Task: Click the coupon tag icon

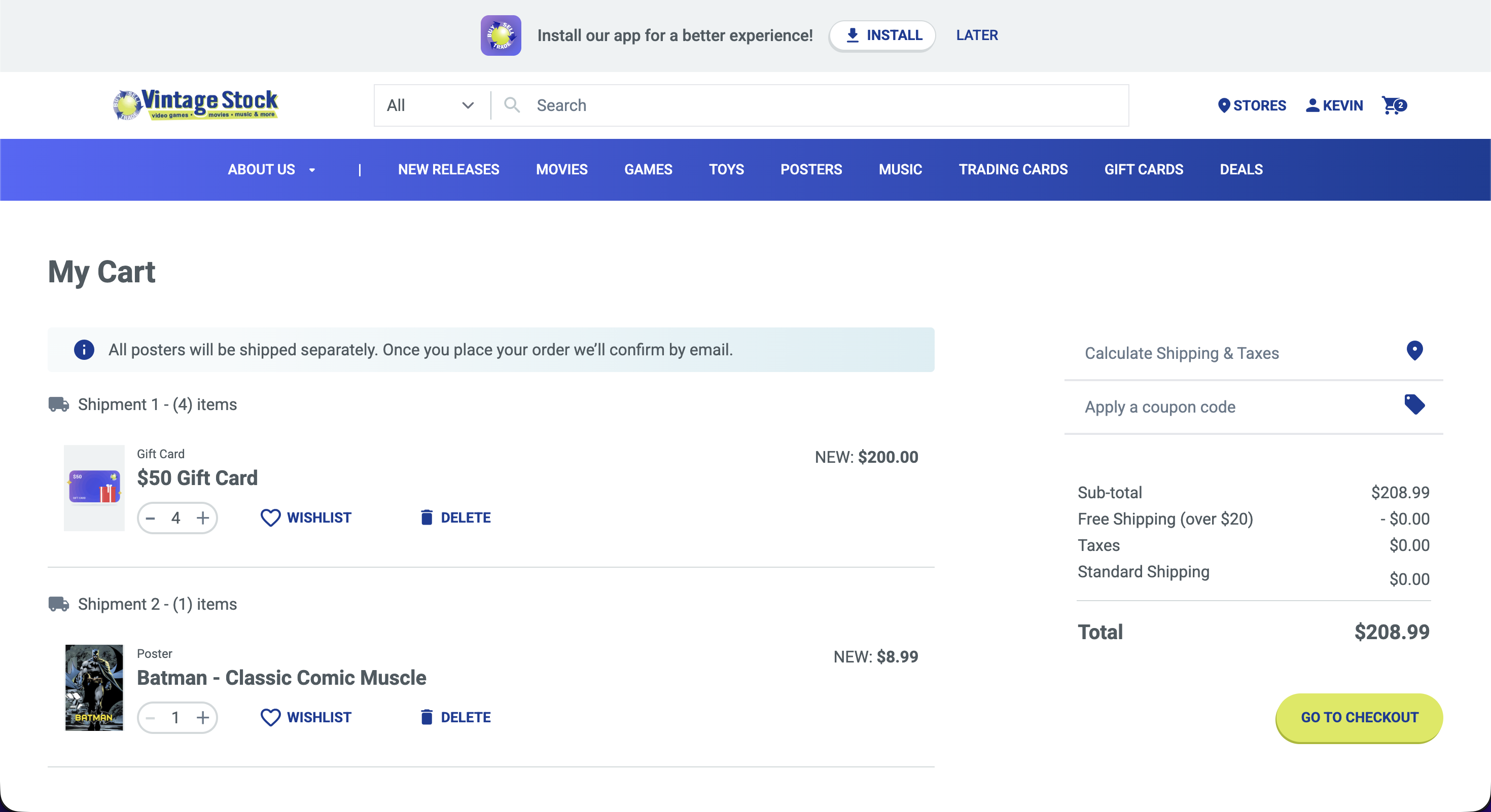Action: coord(1414,404)
